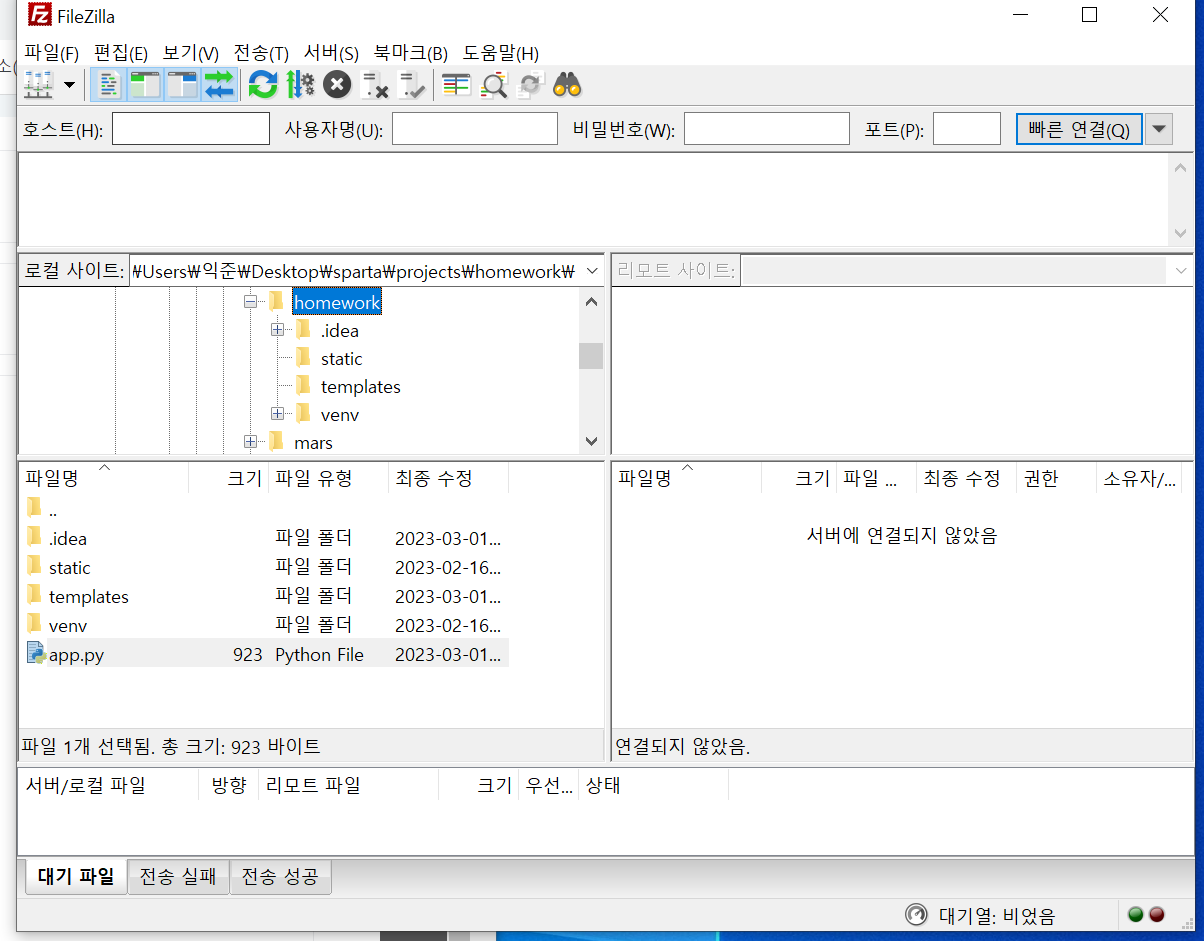The width and height of the screenshot is (1204, 941).
Task: Toggle transfer queue display
Action: tap(219, 86)
